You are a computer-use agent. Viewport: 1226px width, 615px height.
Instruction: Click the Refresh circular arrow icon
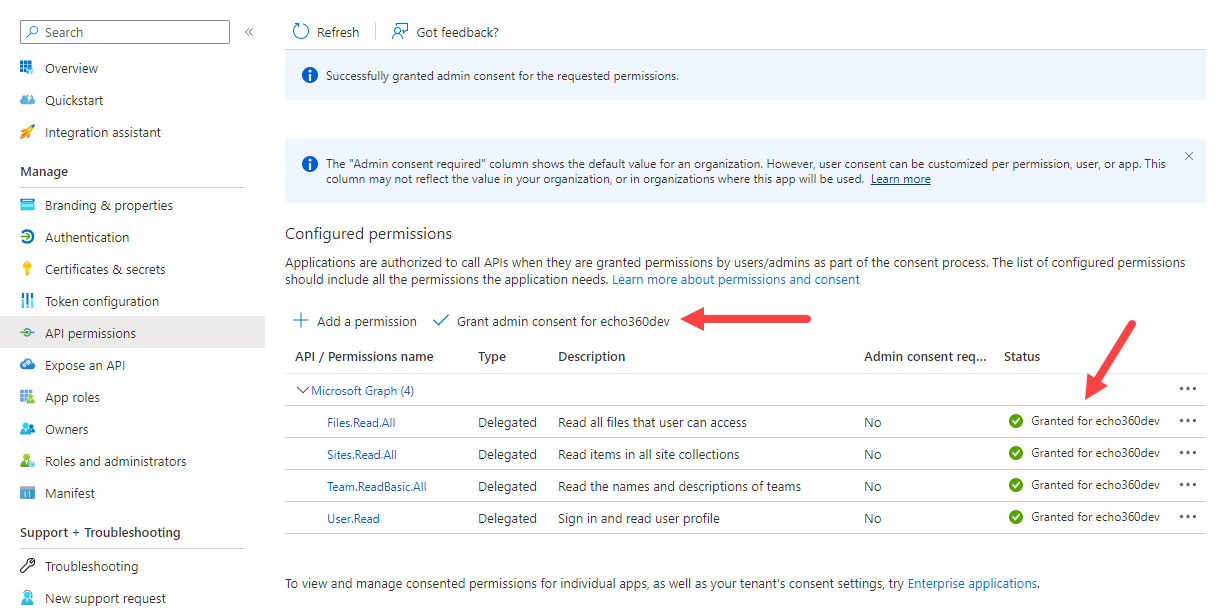[x=300, y=32]
